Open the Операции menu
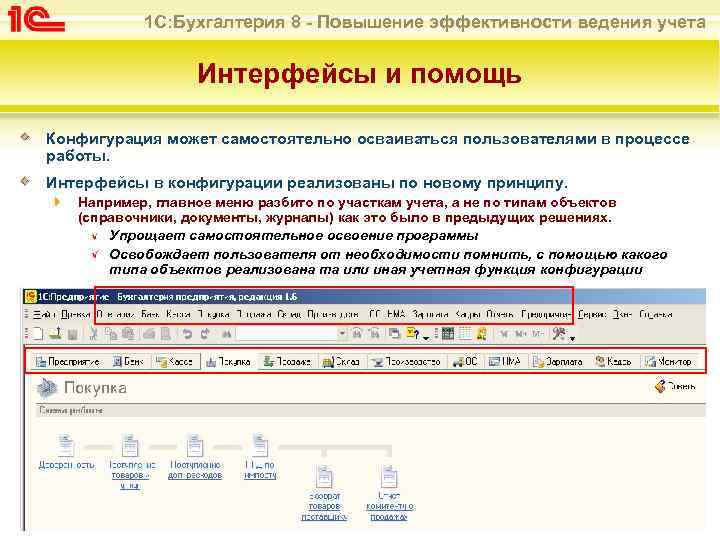This screenshot has height=540, width=720. [116, 315]
